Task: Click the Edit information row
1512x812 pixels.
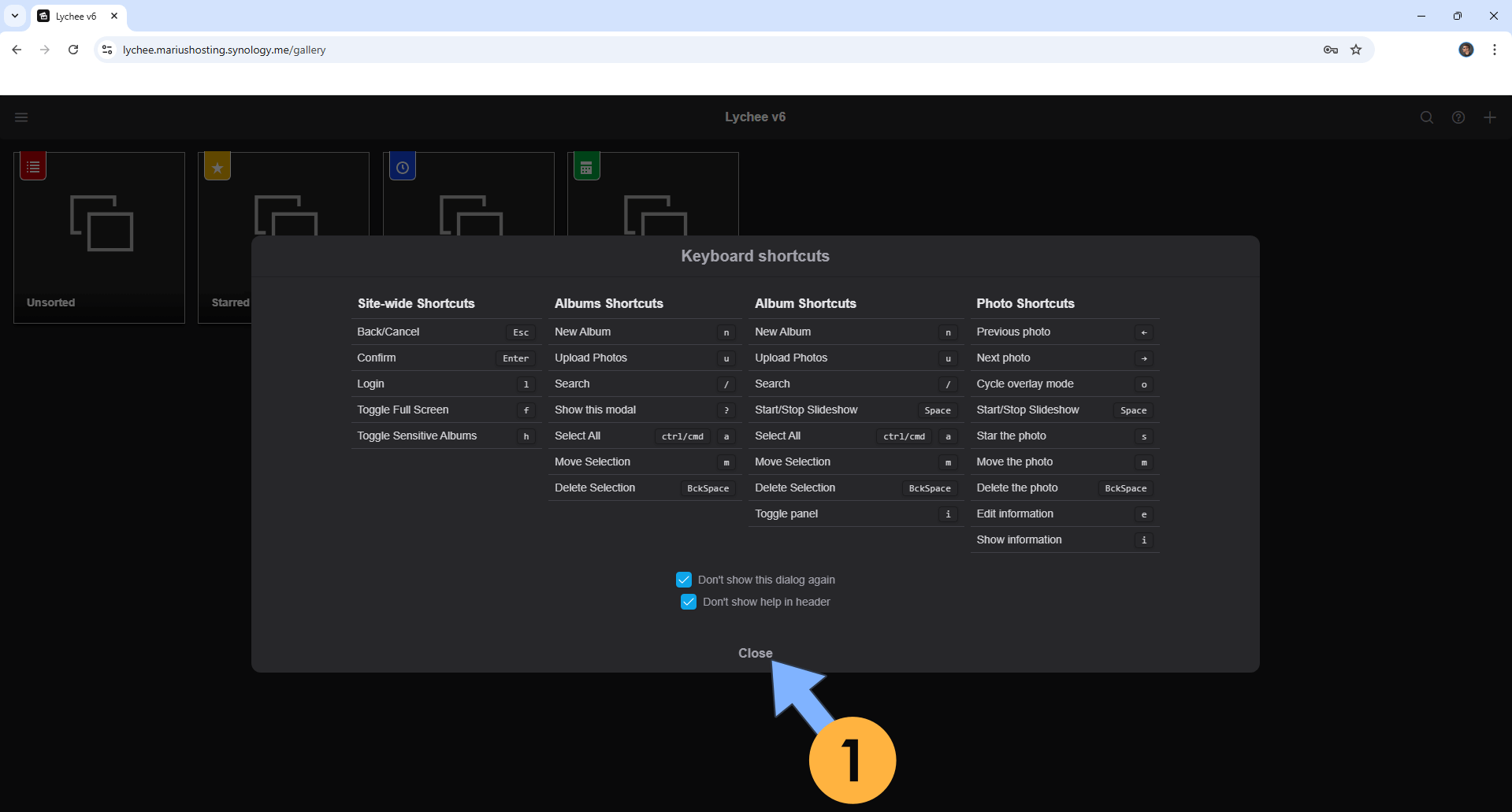Action: [1064, 514]
